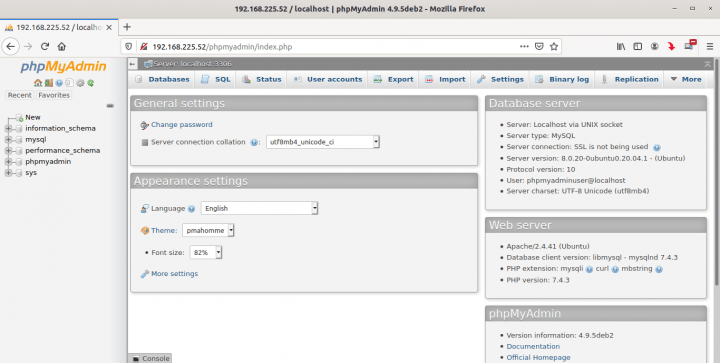Click the Change password link
Image resolution: width=720 pixels, height=363 pixels.
[182, 125]
